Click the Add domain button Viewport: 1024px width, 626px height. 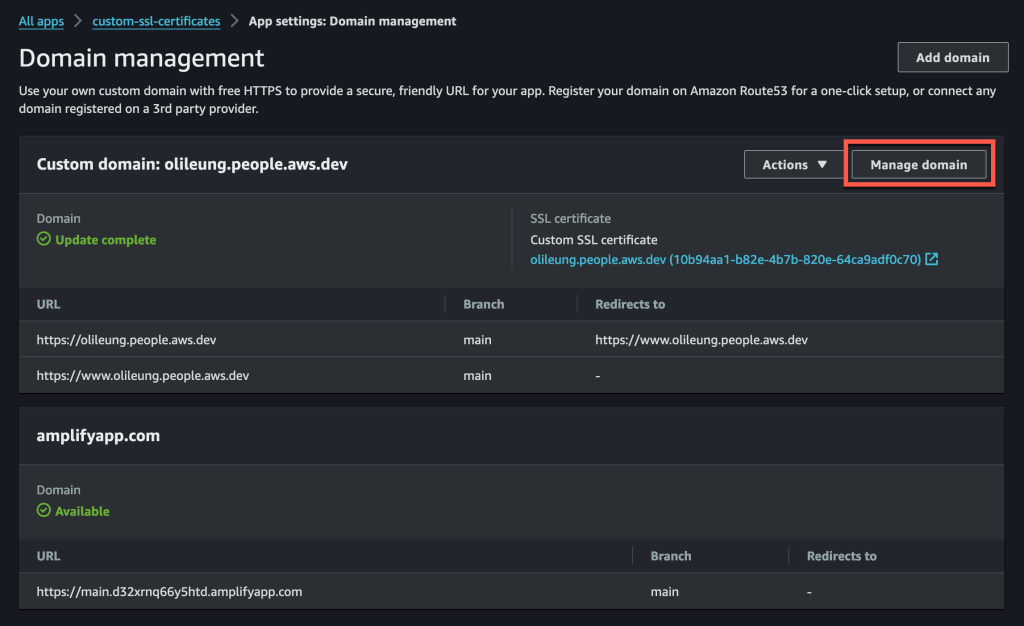[952, 57]
